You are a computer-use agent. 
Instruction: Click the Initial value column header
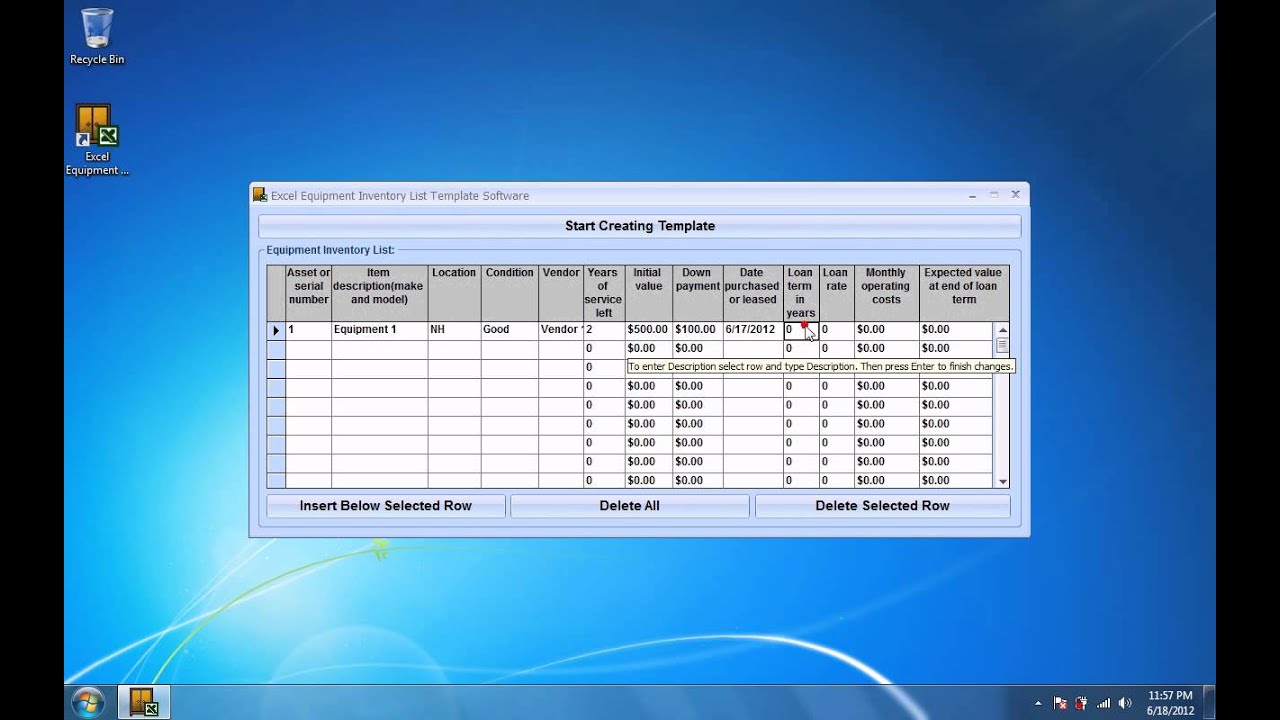(x=648, y=293)
